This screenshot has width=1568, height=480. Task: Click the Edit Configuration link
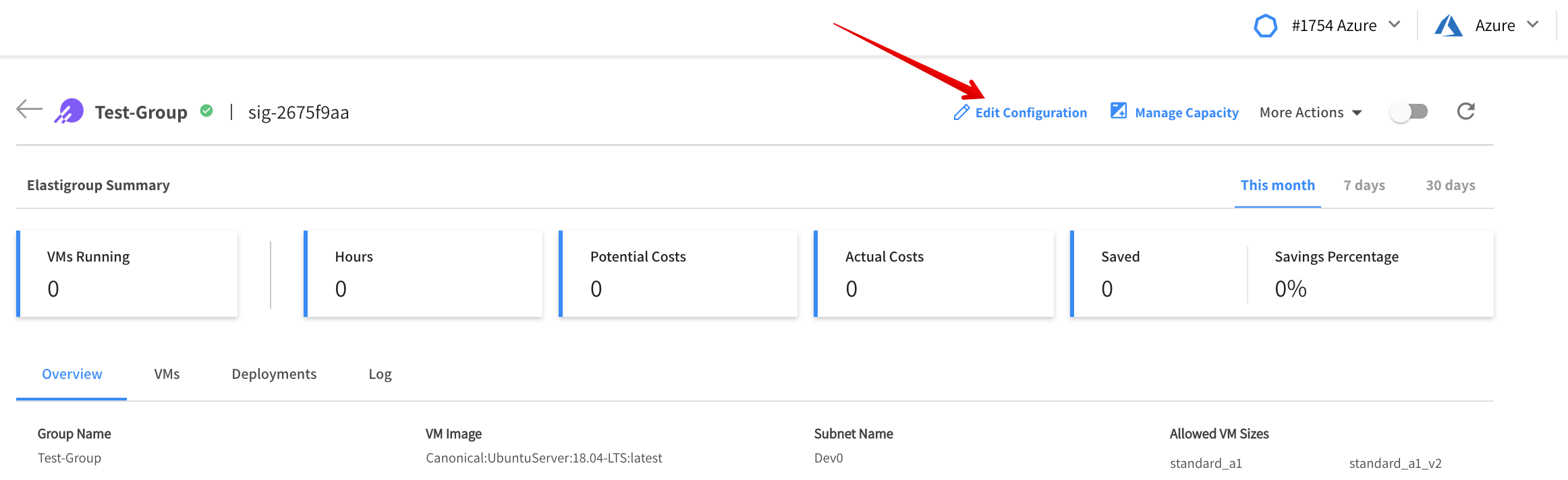click(1031, 113)
